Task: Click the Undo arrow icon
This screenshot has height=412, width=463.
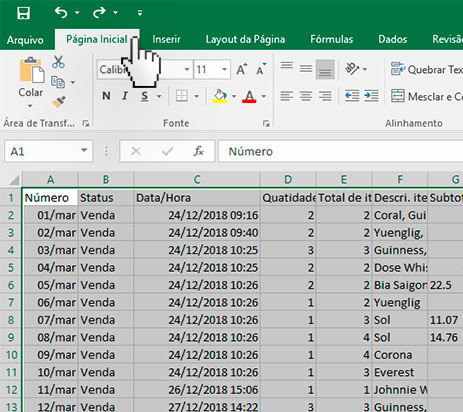Action: point(61,13)
